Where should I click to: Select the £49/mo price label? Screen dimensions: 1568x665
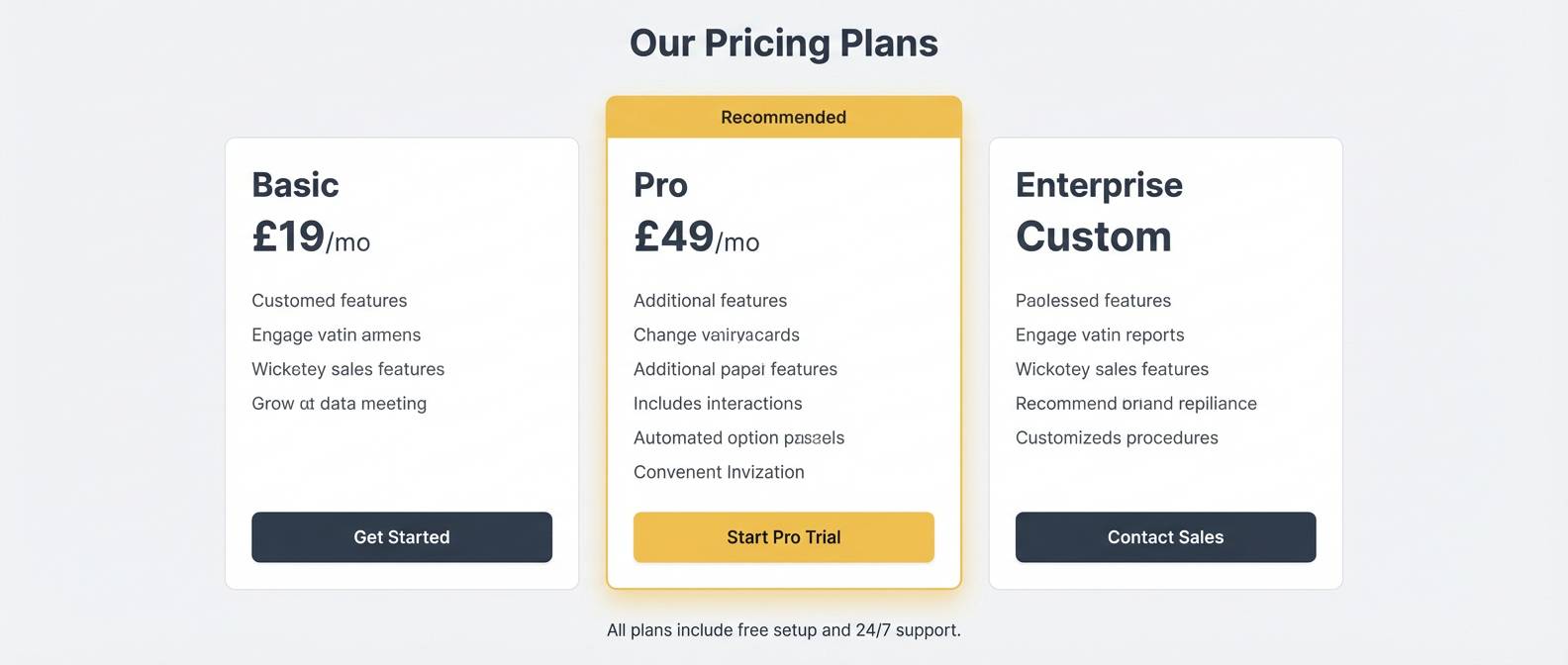(696, 238)
